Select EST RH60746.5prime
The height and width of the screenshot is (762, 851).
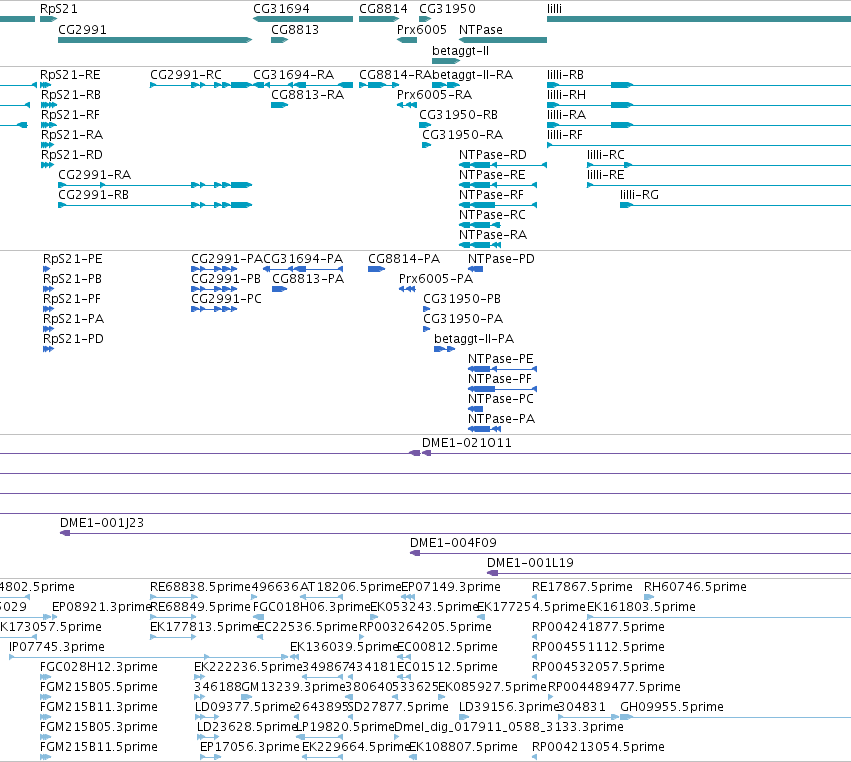pyautogui.click(x=695, y=587)
